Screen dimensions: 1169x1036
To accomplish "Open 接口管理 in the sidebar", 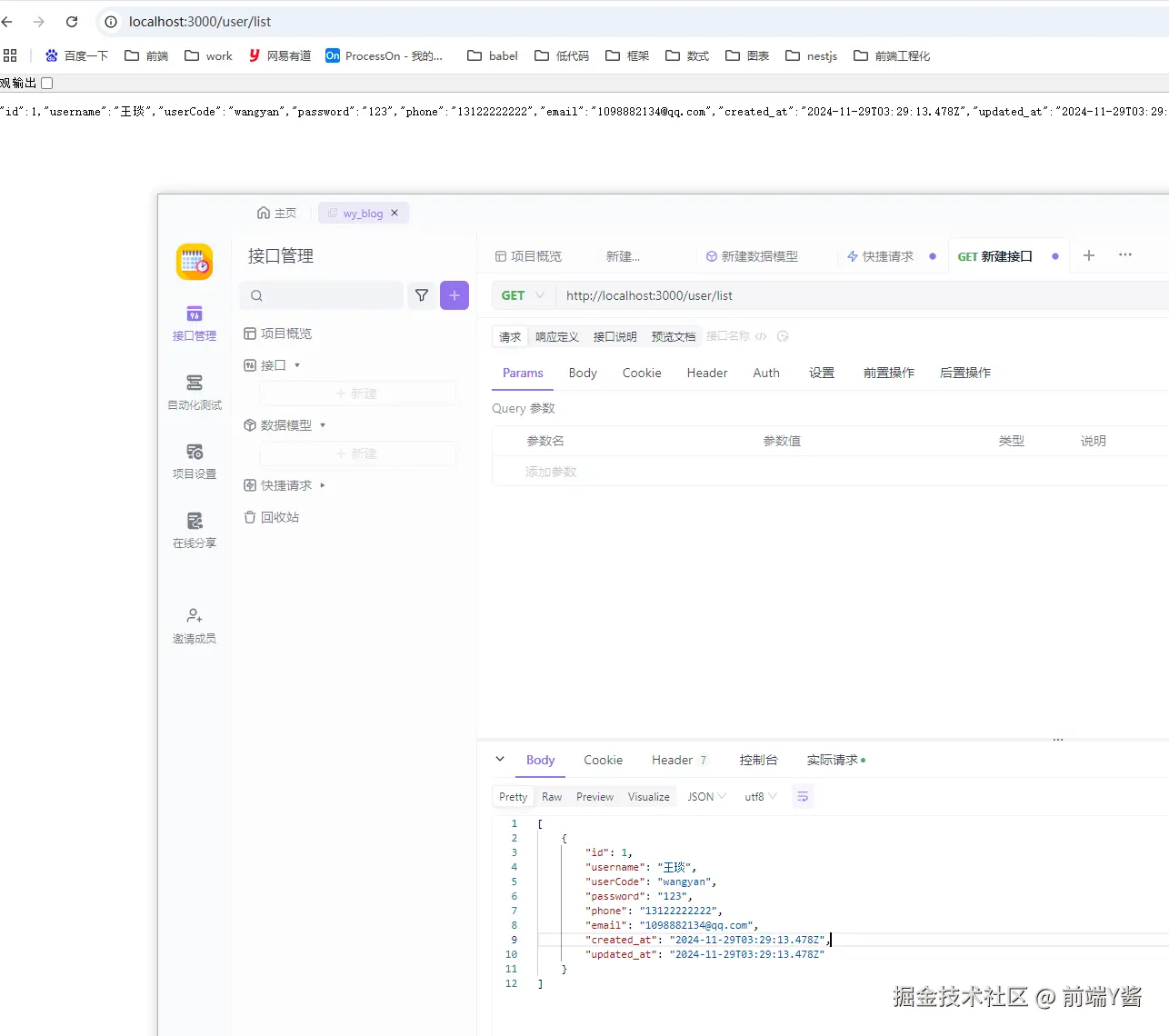I will pyautogui.click(x=195, y=324).
